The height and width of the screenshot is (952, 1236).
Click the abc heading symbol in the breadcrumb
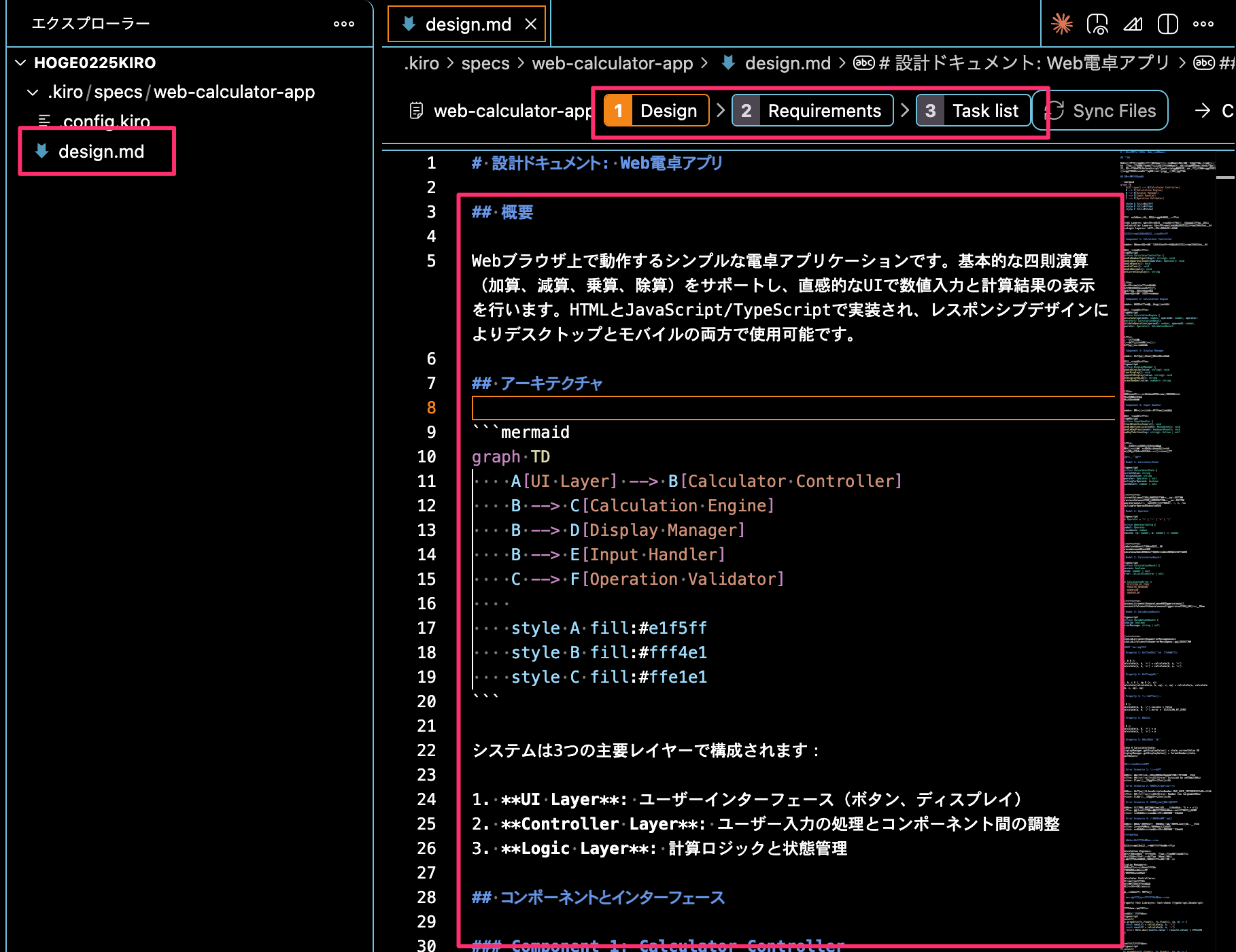(x=862, y=63)
